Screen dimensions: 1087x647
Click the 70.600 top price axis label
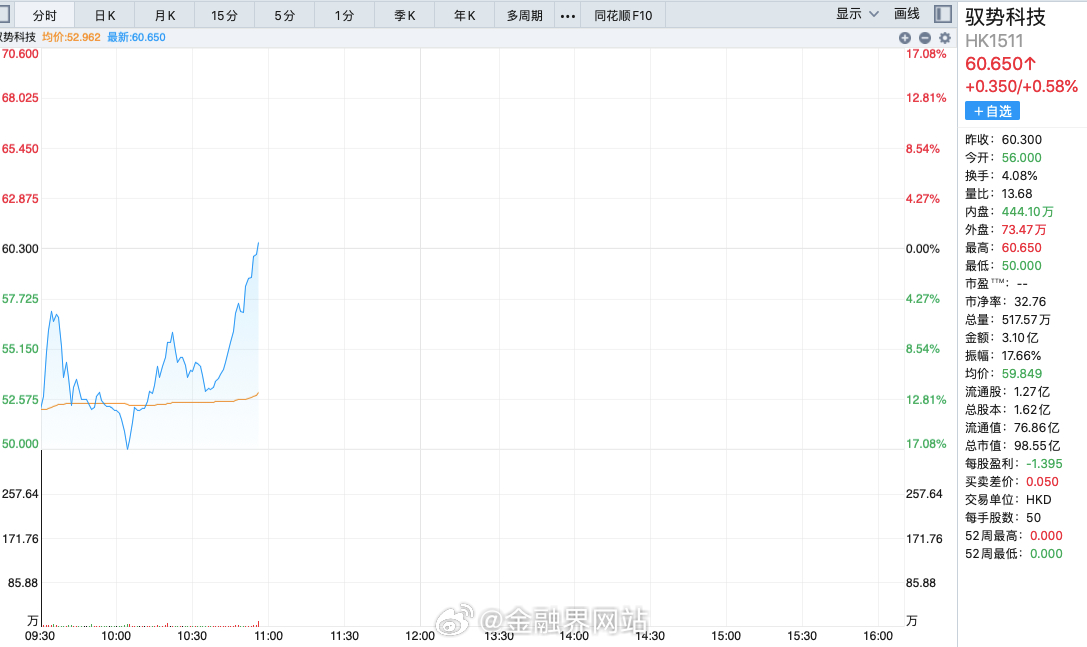pyautogui.click(x=20, y=54)
